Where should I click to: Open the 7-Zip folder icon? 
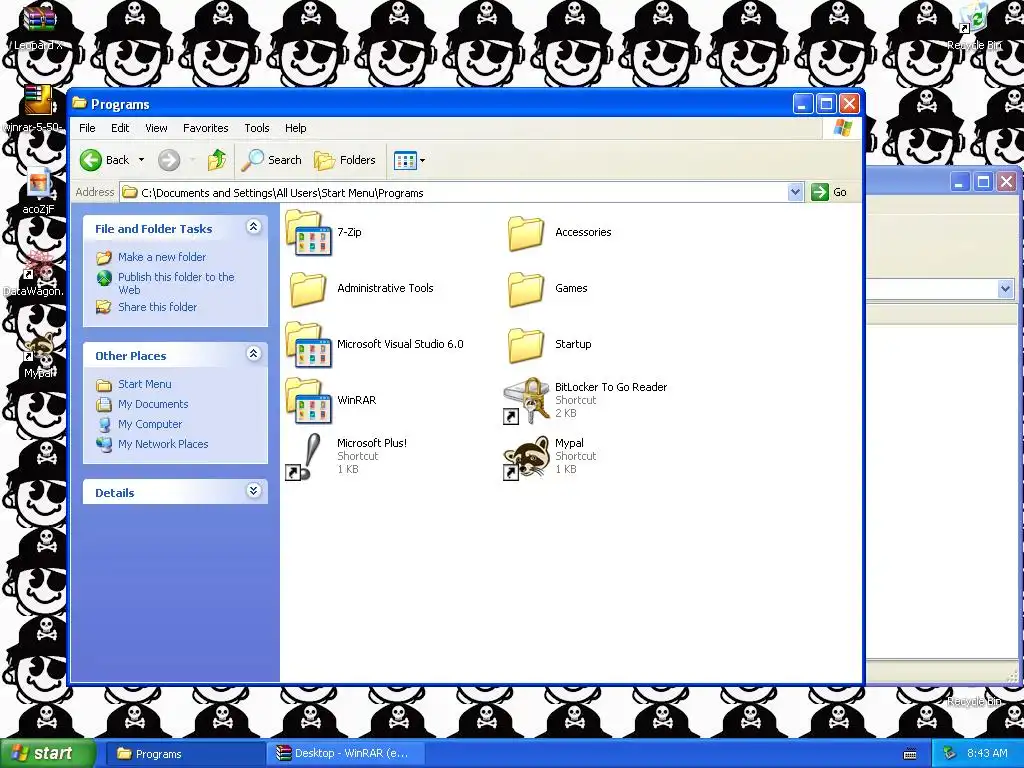[x=308, y=232]
